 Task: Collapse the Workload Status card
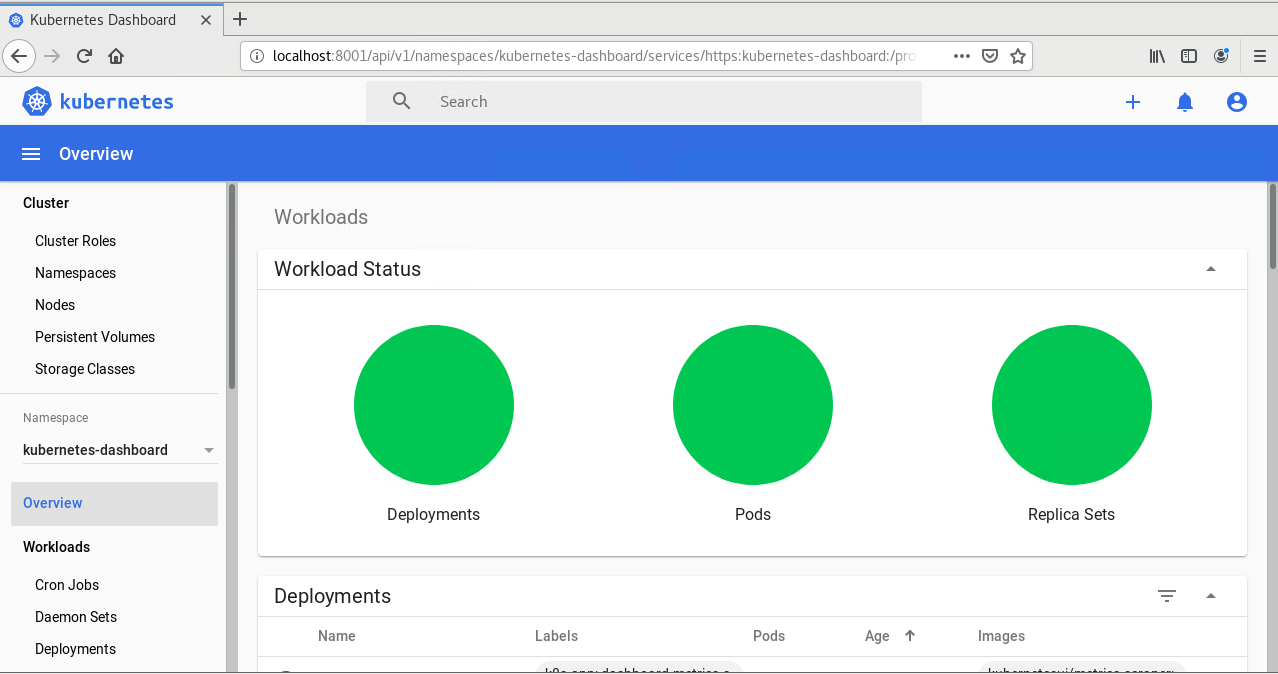pos(1211,269)
